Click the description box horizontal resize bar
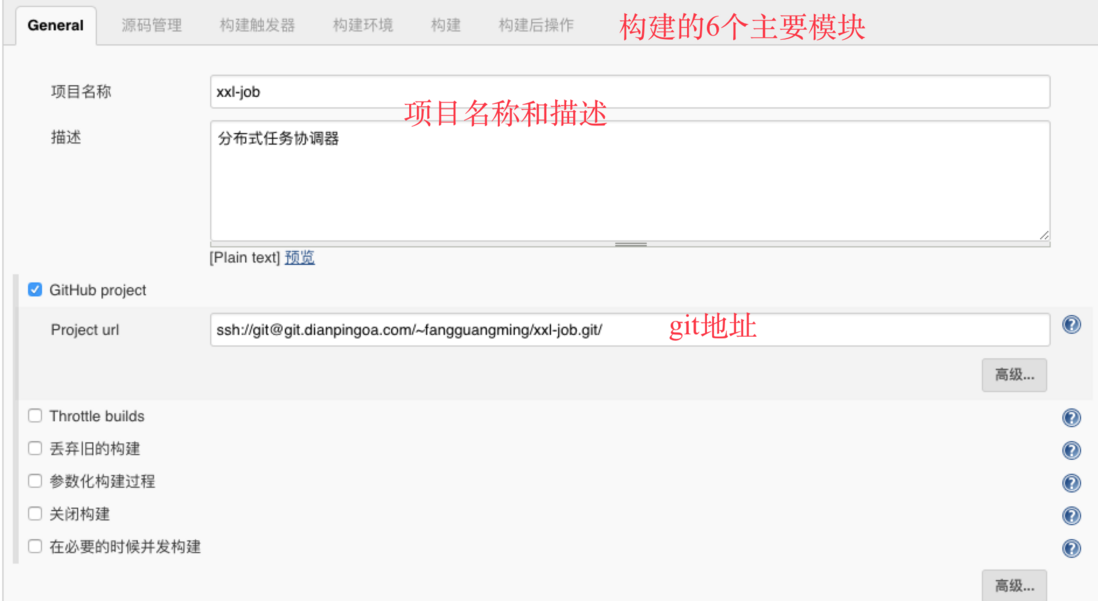 [x=630, y=244]
